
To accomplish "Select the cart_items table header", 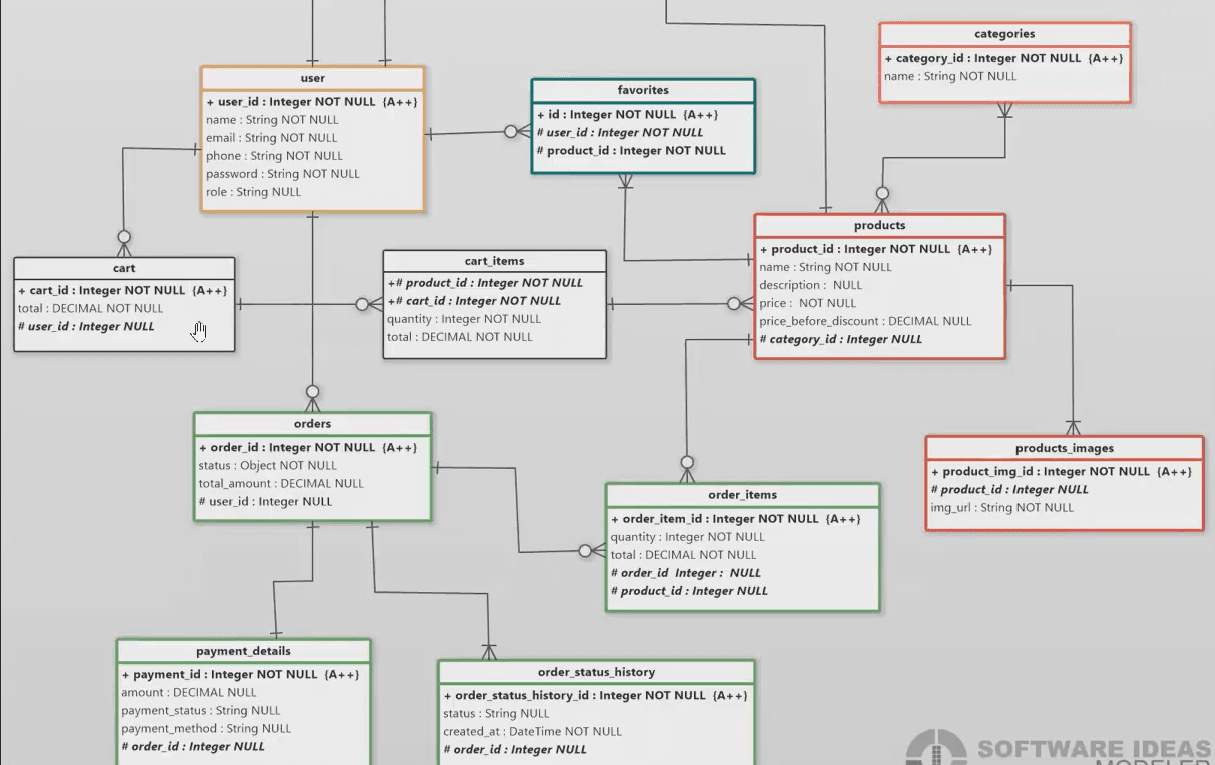I will coord(495,262).
